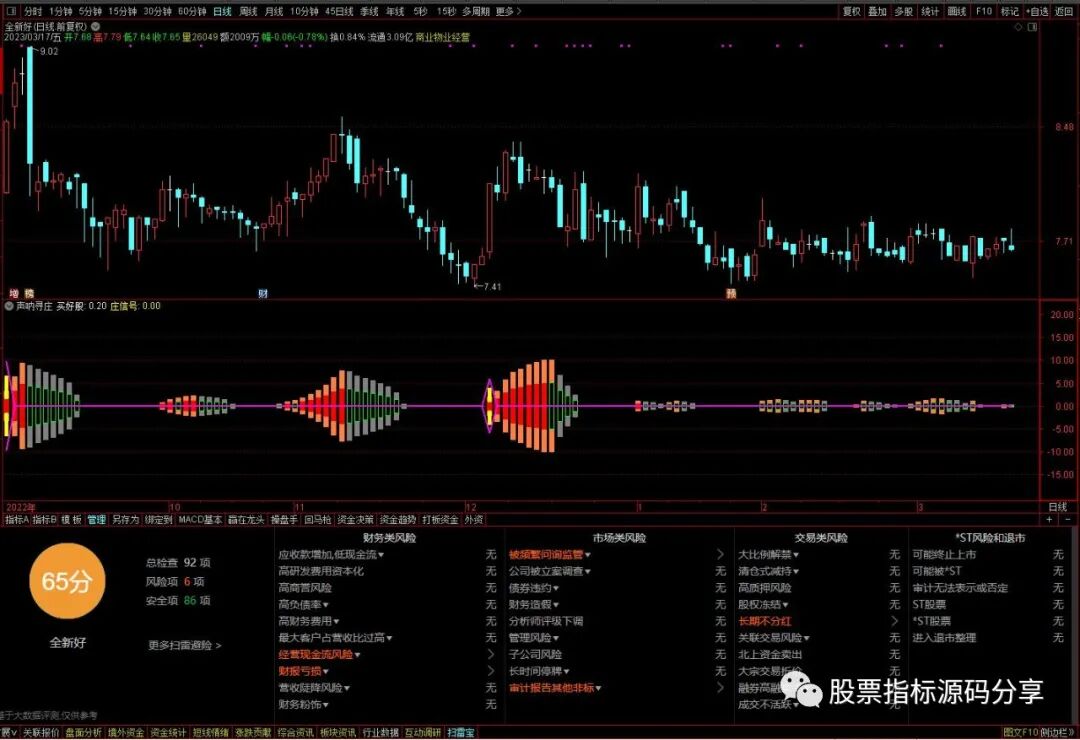Screen dimensions: 1080x740
Task: Click the 叠加 overlay button
Action: (877, 12)
